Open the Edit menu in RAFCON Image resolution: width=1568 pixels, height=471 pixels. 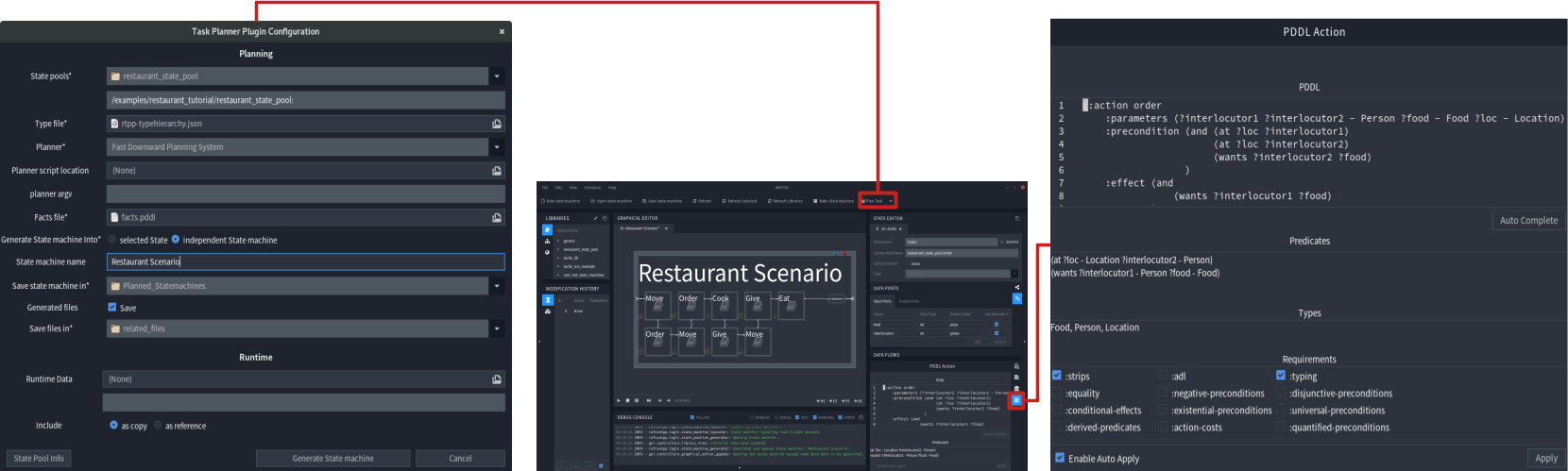point(558,188)
